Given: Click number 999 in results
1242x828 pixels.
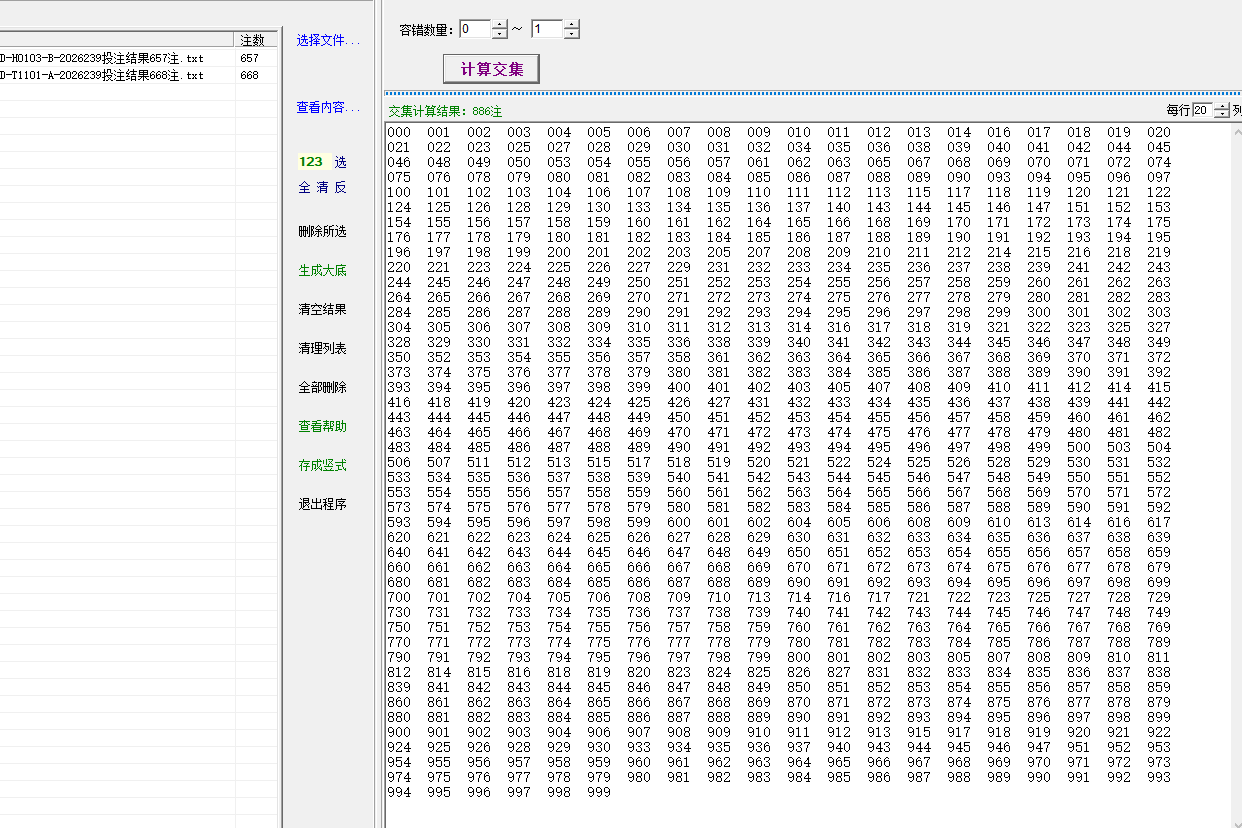Looking at the screenshot, I should point(599,792).
